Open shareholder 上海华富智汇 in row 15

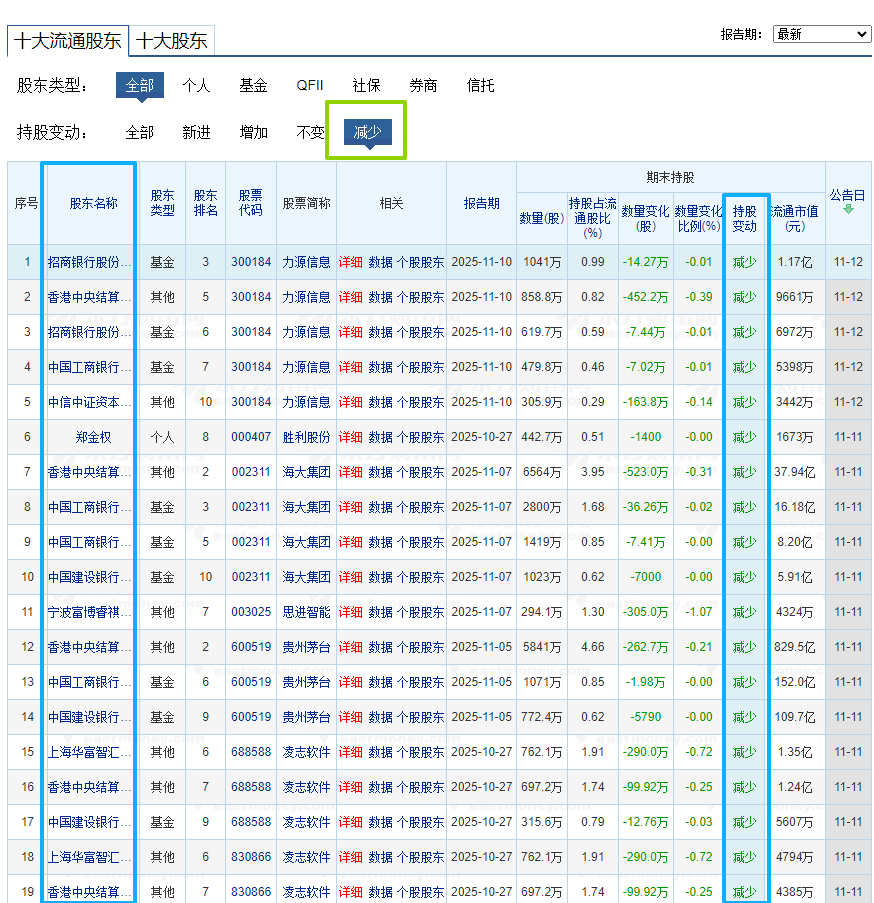tap(89, 753)
